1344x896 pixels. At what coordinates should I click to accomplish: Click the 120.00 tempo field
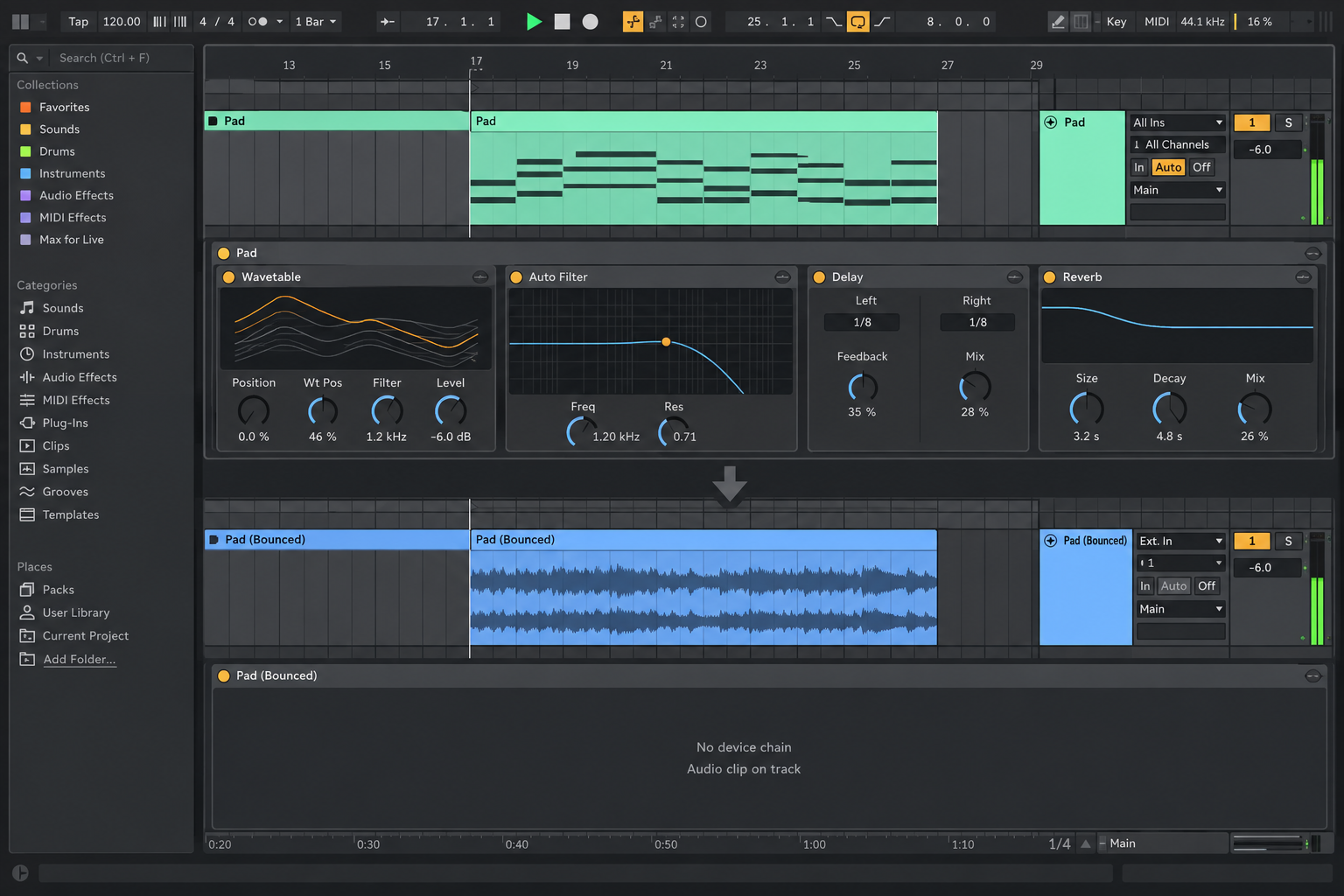point(122,22)
